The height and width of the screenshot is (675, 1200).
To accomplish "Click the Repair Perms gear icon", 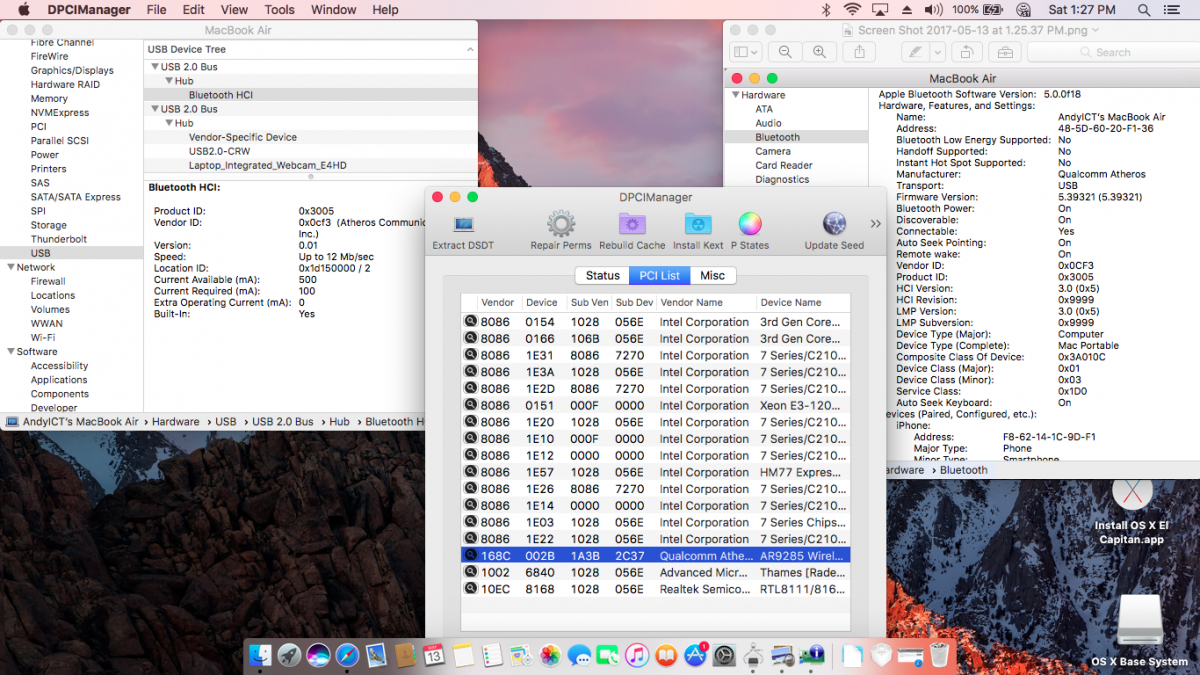I will click(x=561, y=225).
